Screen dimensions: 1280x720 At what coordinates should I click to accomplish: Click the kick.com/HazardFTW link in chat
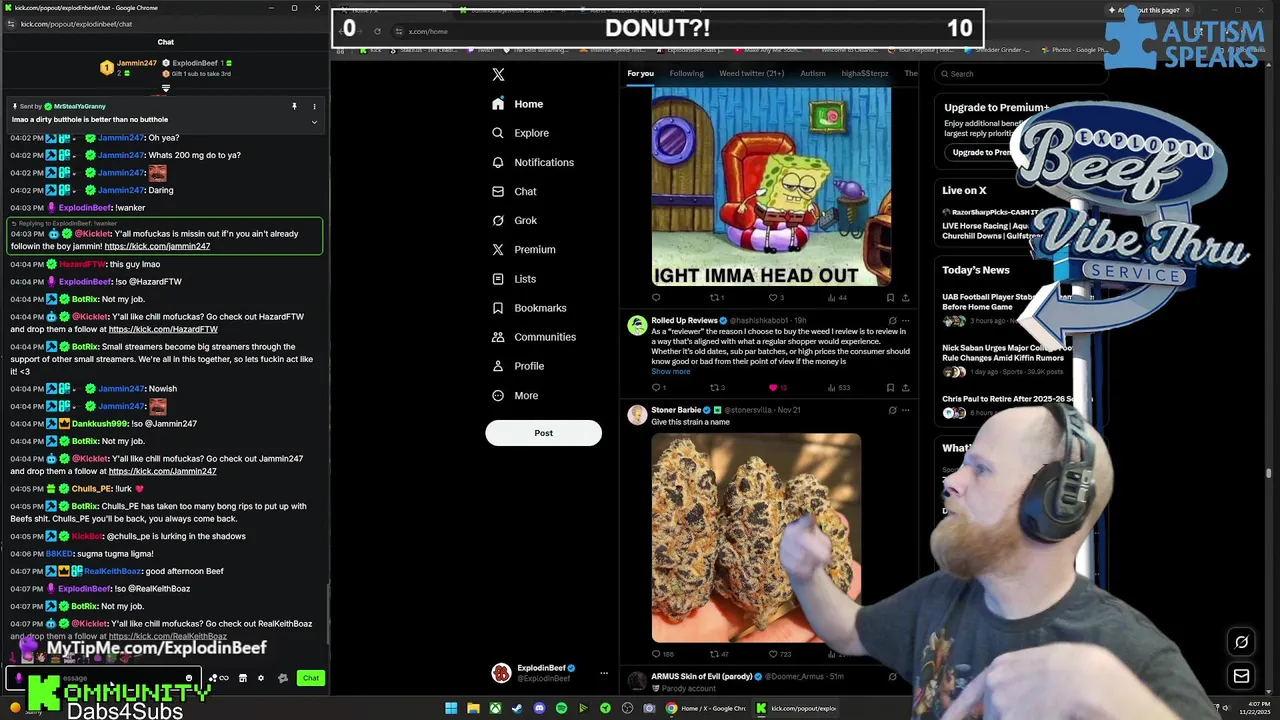[163, 329]
